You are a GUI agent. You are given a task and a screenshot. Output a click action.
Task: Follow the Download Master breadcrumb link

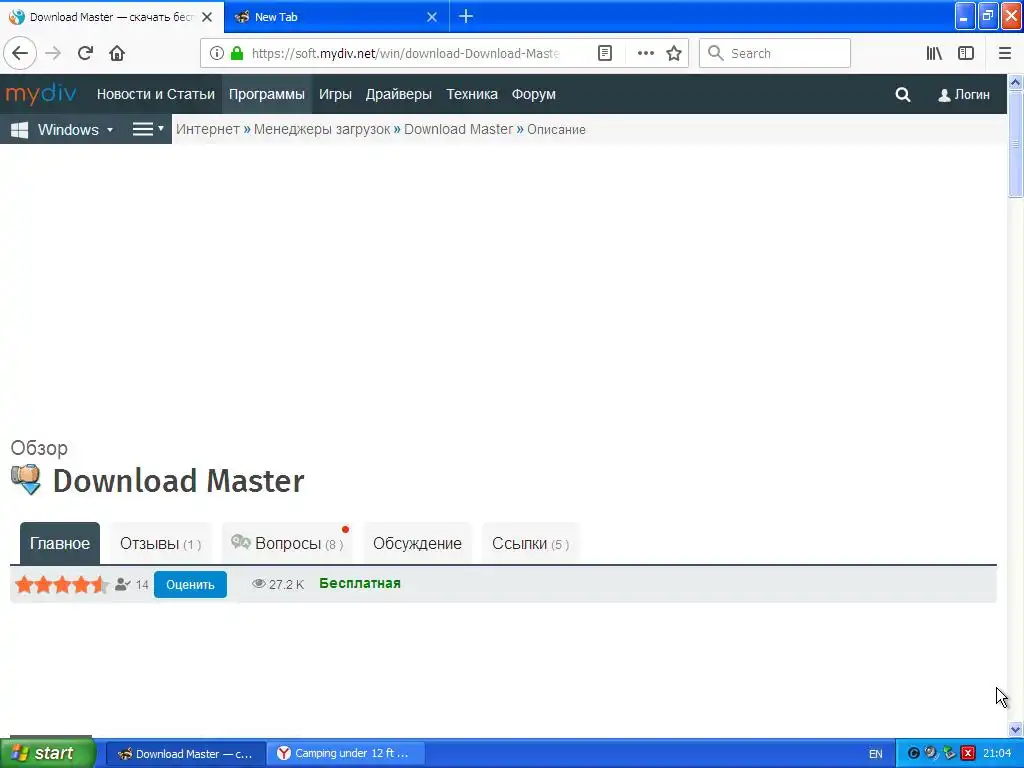[x=458, y=129]
